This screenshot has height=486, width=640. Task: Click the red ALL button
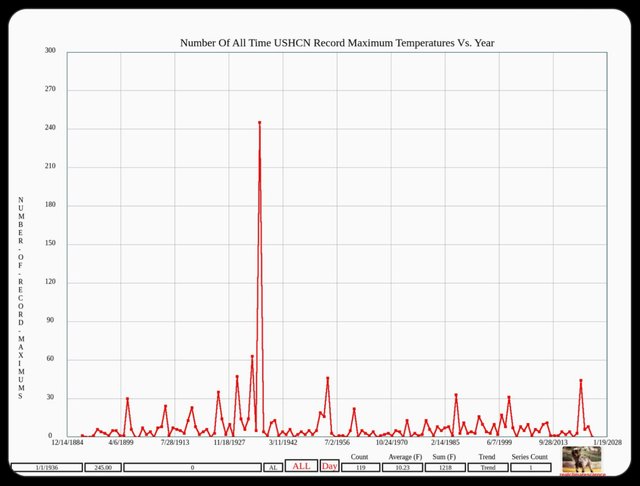(x=301, y=466)
